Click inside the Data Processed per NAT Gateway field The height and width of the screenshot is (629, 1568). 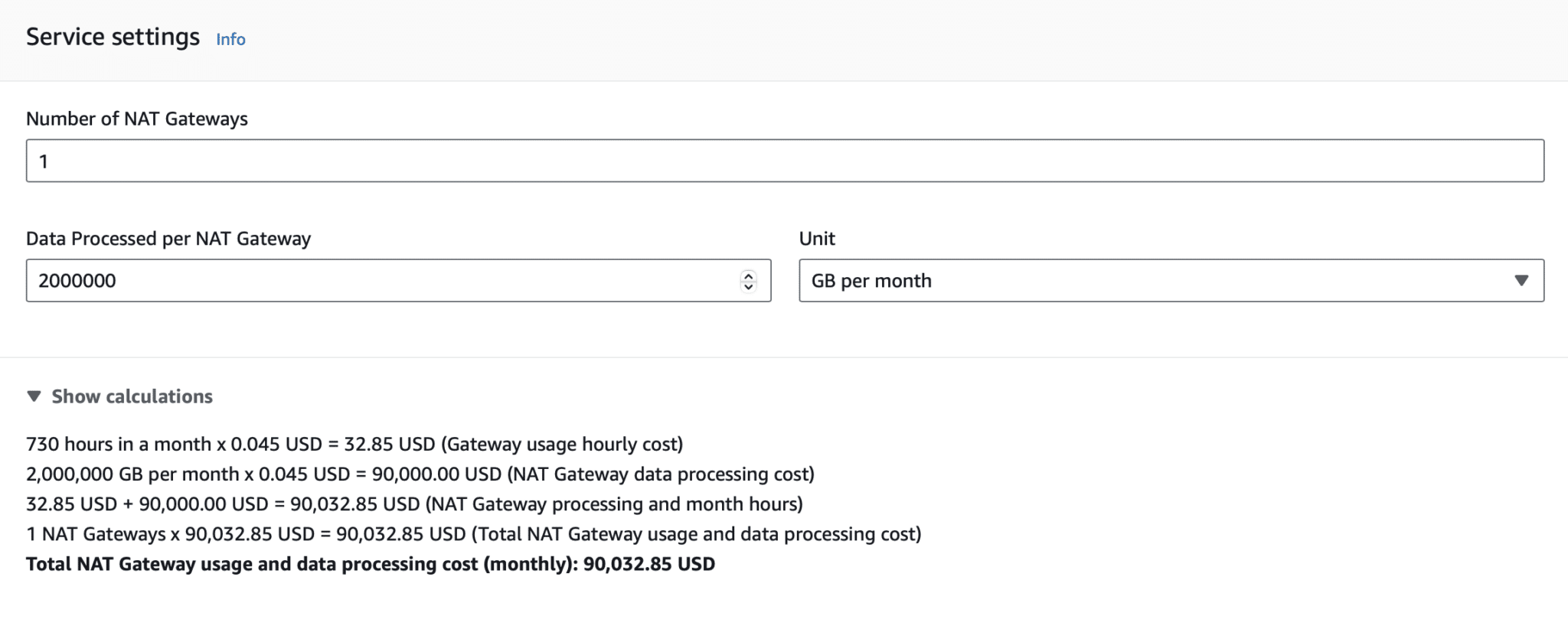[383, 281]
